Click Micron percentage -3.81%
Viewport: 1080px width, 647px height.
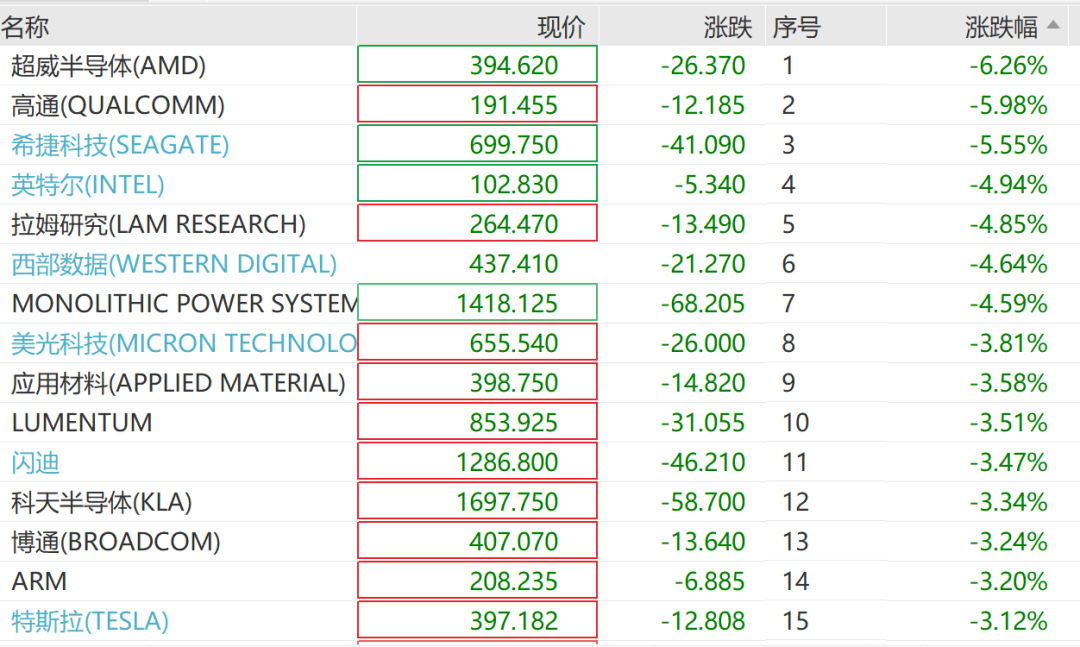(x=1008, y=343)
